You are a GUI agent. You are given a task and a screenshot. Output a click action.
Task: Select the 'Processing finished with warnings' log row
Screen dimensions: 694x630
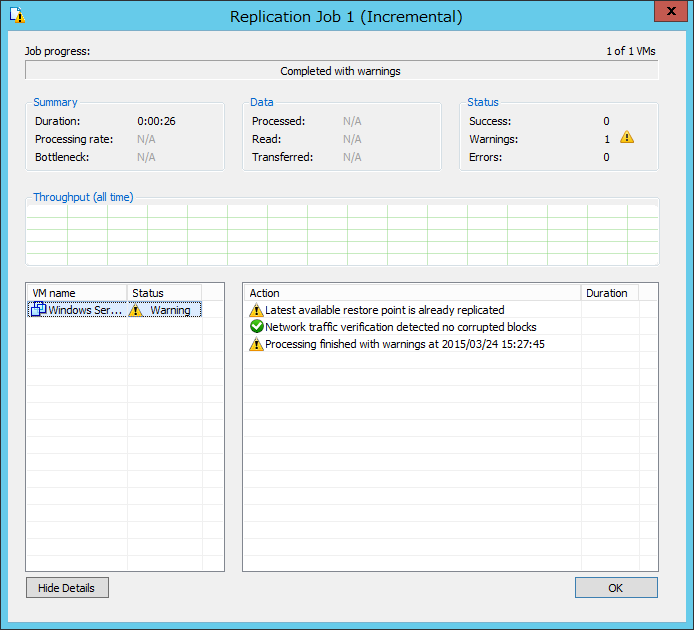pyautogui.click(x=450, y=344)
